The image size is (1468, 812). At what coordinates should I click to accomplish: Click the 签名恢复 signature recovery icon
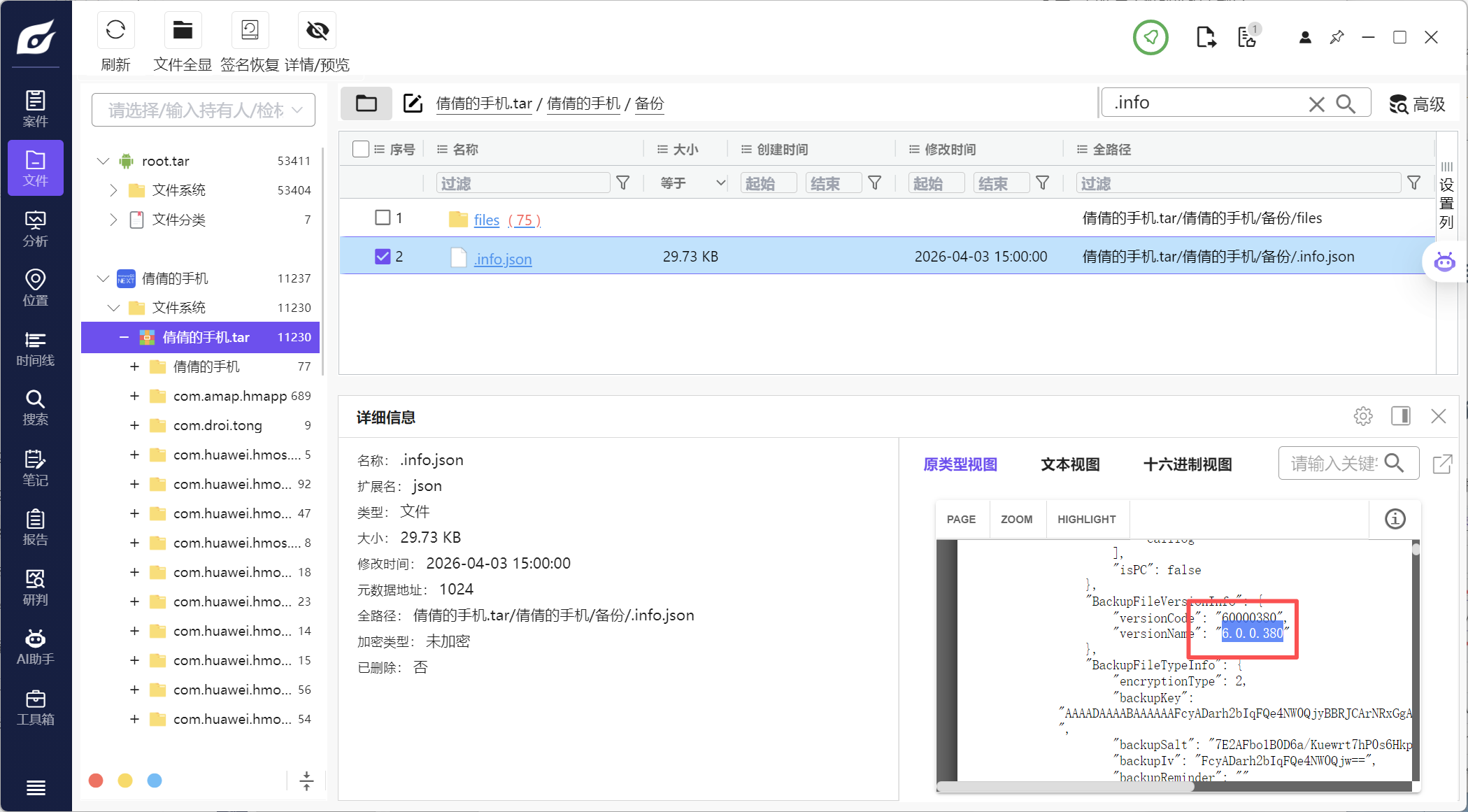tap(250, 31)
